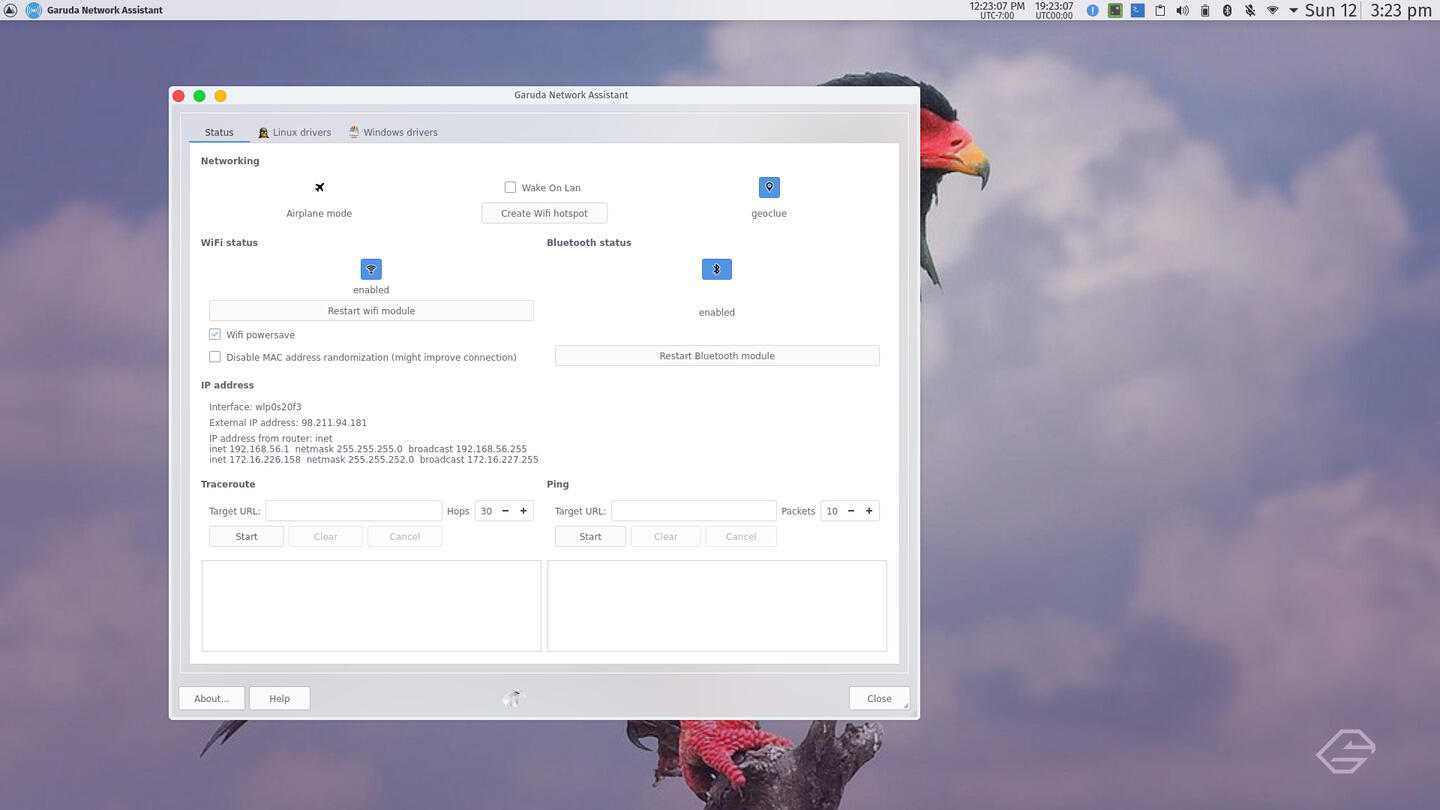The image size is (1440, 810).
Task: Click the red window close button
Action: (179, 96)
